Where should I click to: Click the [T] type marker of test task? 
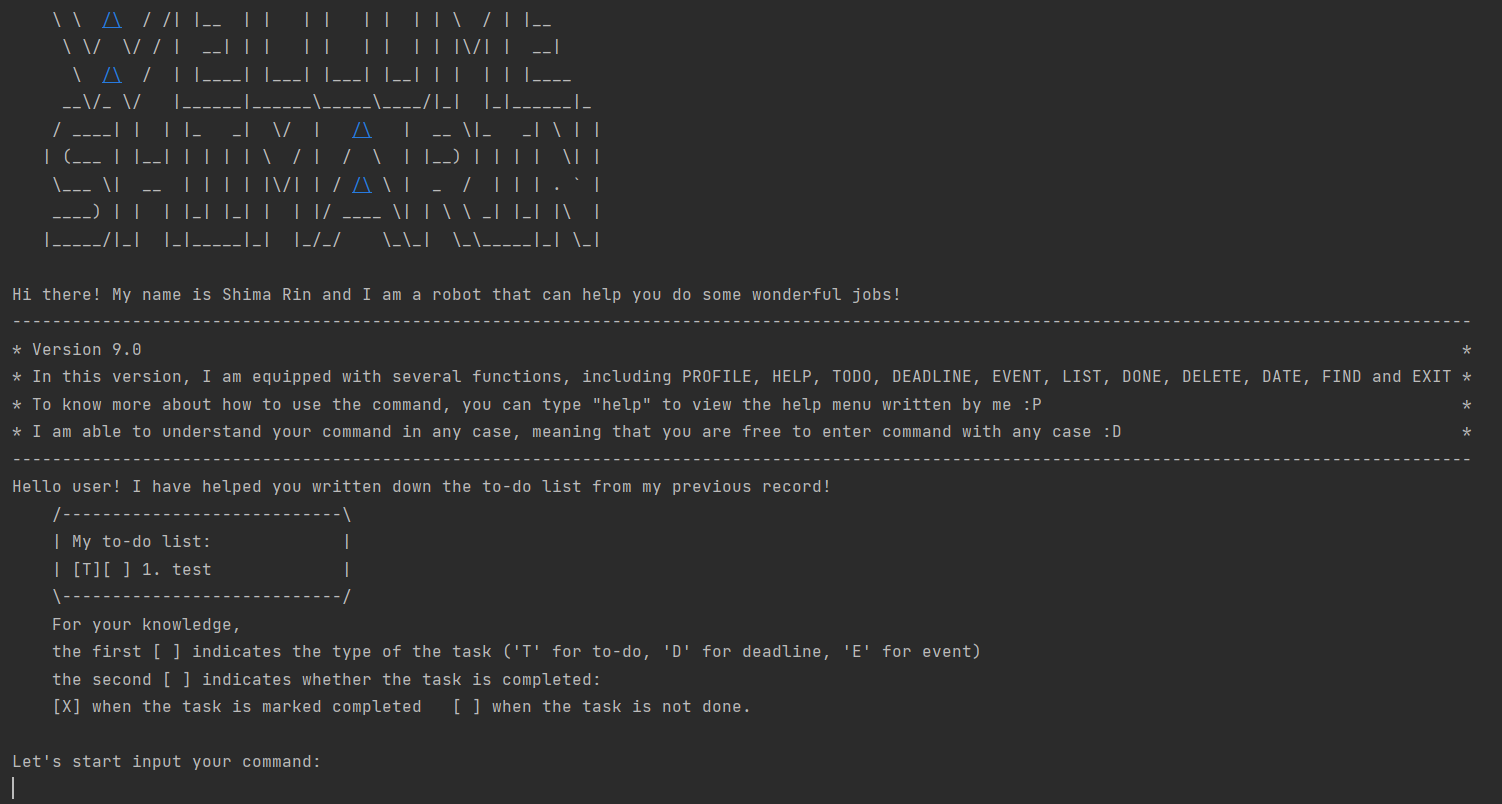pyautogui.click(x=87, y=569)
